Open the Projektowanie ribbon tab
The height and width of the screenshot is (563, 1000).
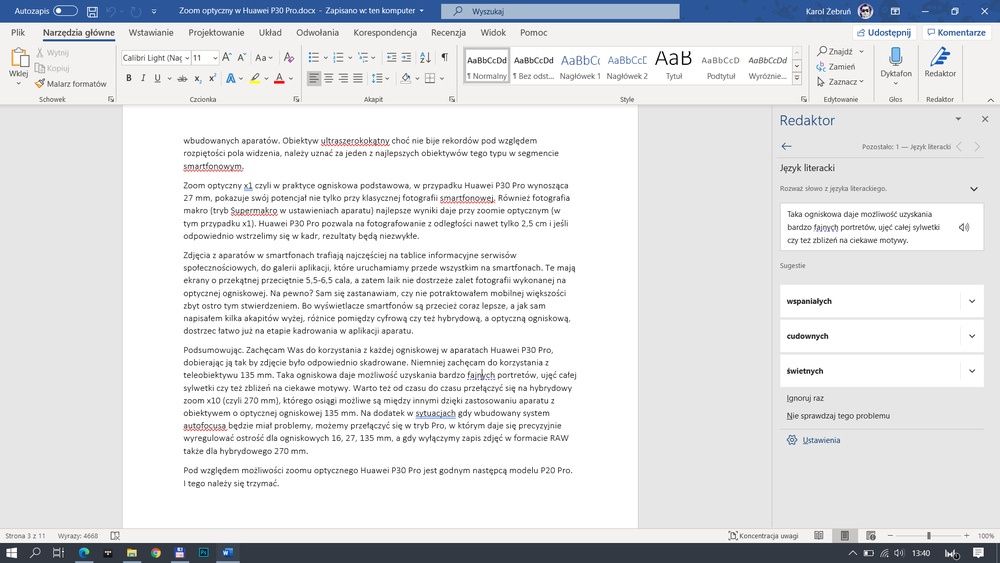coord(216,33)
